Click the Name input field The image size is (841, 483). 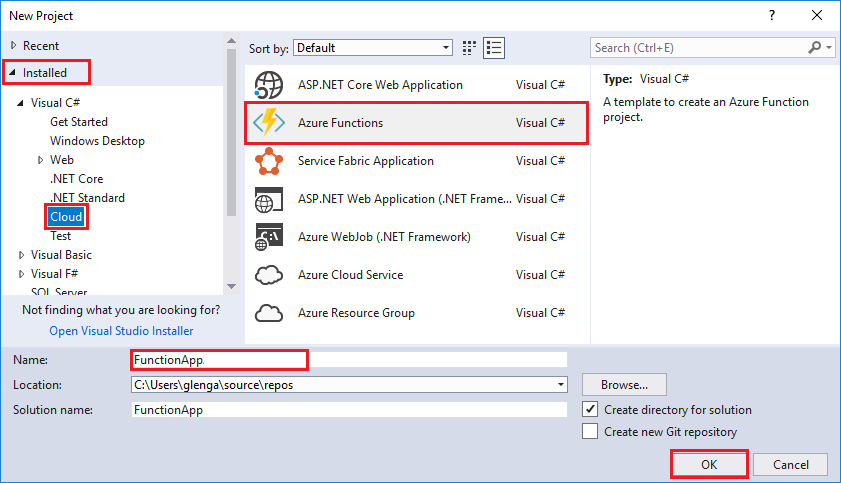click(x=349, y=360)
